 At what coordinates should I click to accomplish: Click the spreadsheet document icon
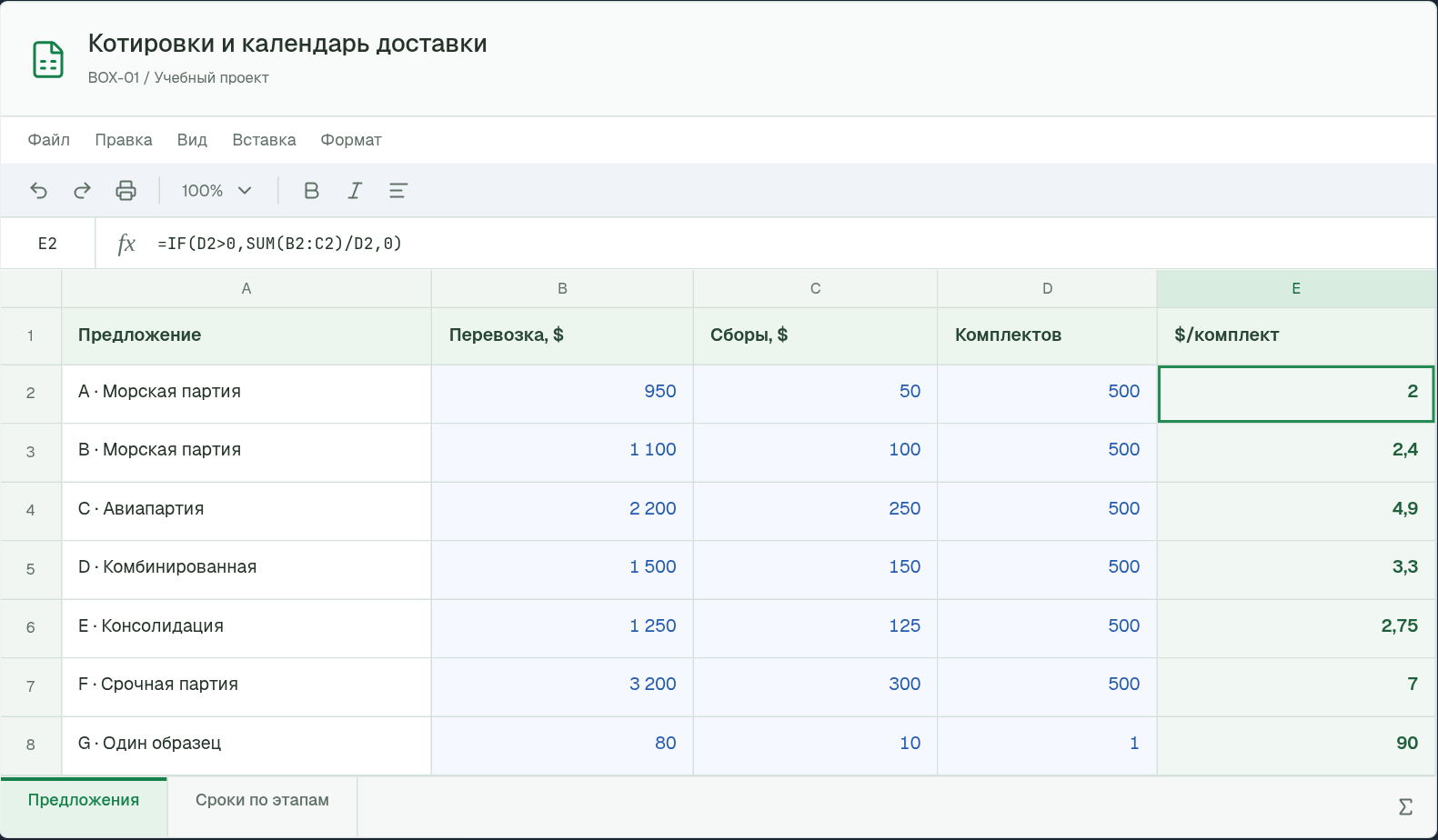click(48, 59)
